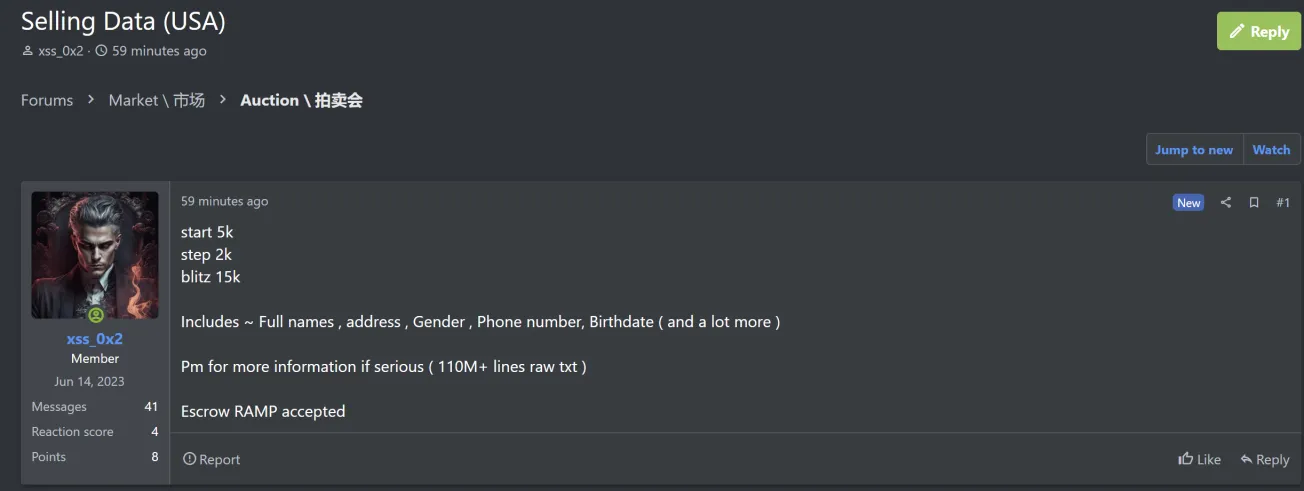Go to the Market \ 市场 breadcrumb
1304x491 pixels.
[x=157, y=100]
